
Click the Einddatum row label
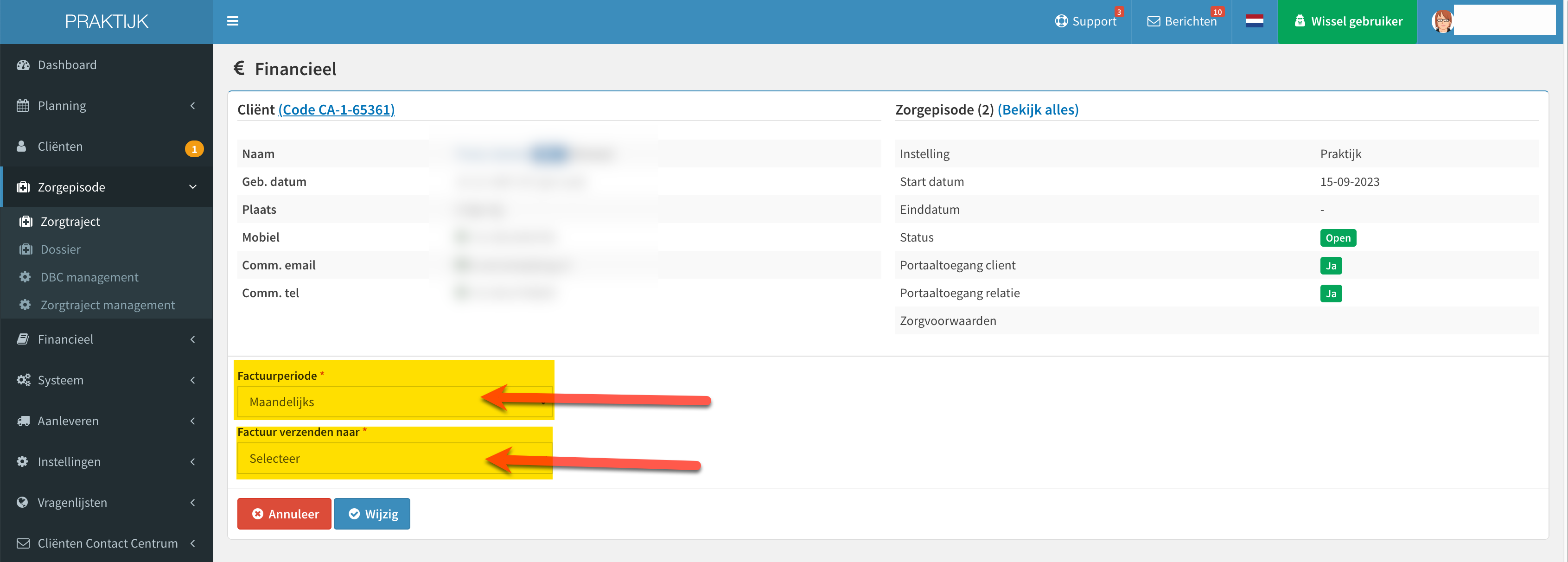[x=930, y=210]
